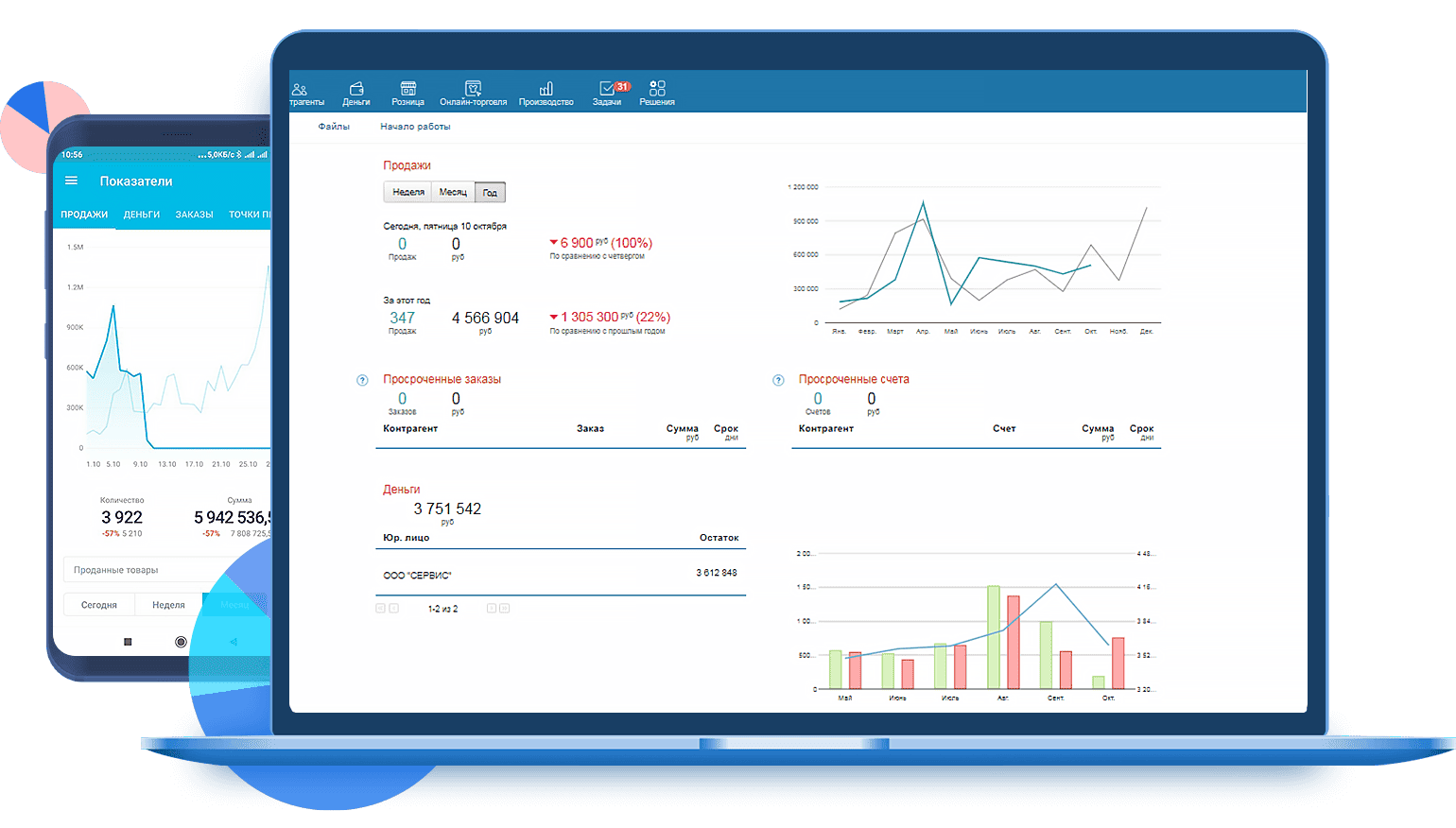
Task: Go to next page in Деньги table
Action: [492, 609]
